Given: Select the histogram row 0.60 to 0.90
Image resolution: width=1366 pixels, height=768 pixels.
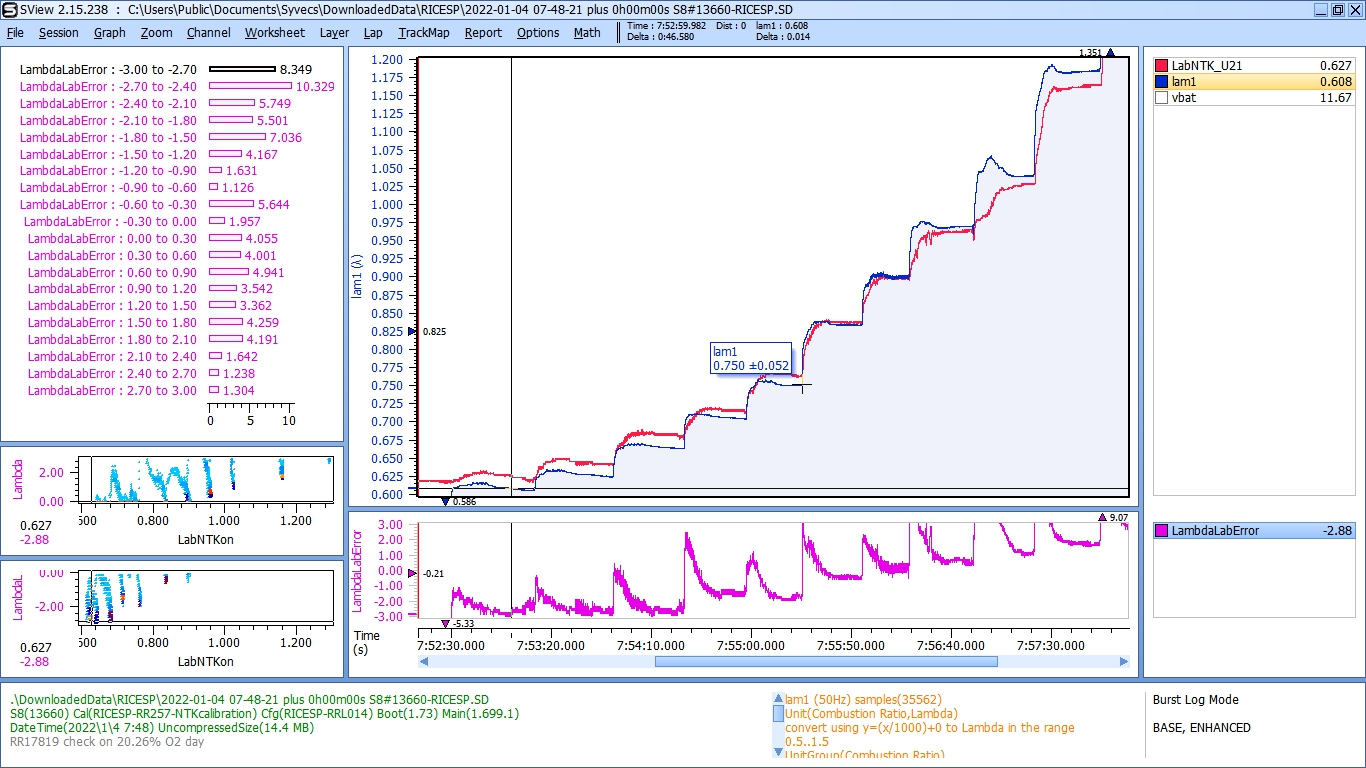Looking at the screenshot, I should tap(156, 272).
